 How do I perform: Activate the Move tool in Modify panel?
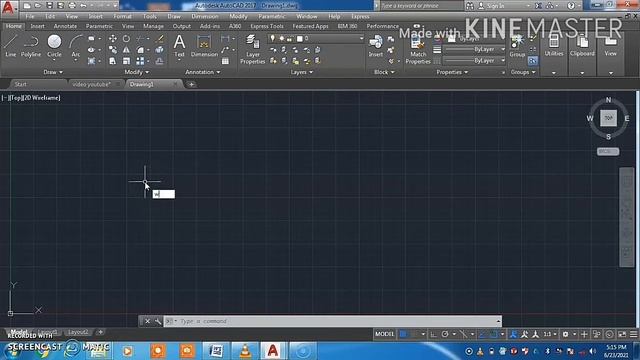pyautogui.click(x=113, y=38)
